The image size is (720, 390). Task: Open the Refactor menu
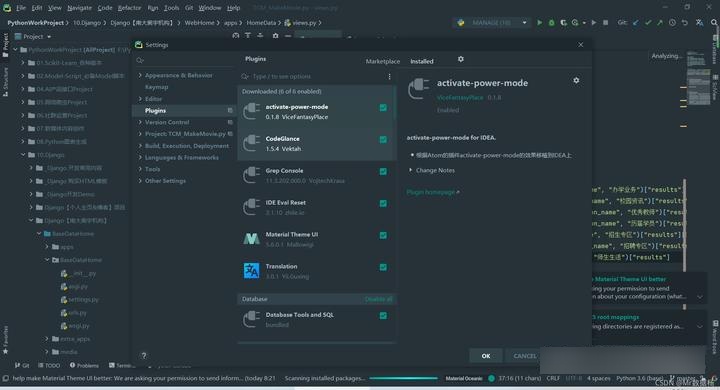coord(129,8)
